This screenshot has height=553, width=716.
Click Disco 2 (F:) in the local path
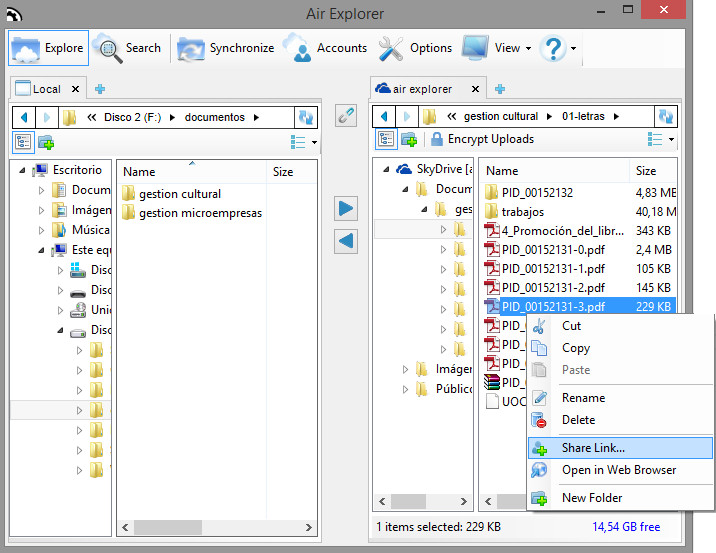pos(132,117)
